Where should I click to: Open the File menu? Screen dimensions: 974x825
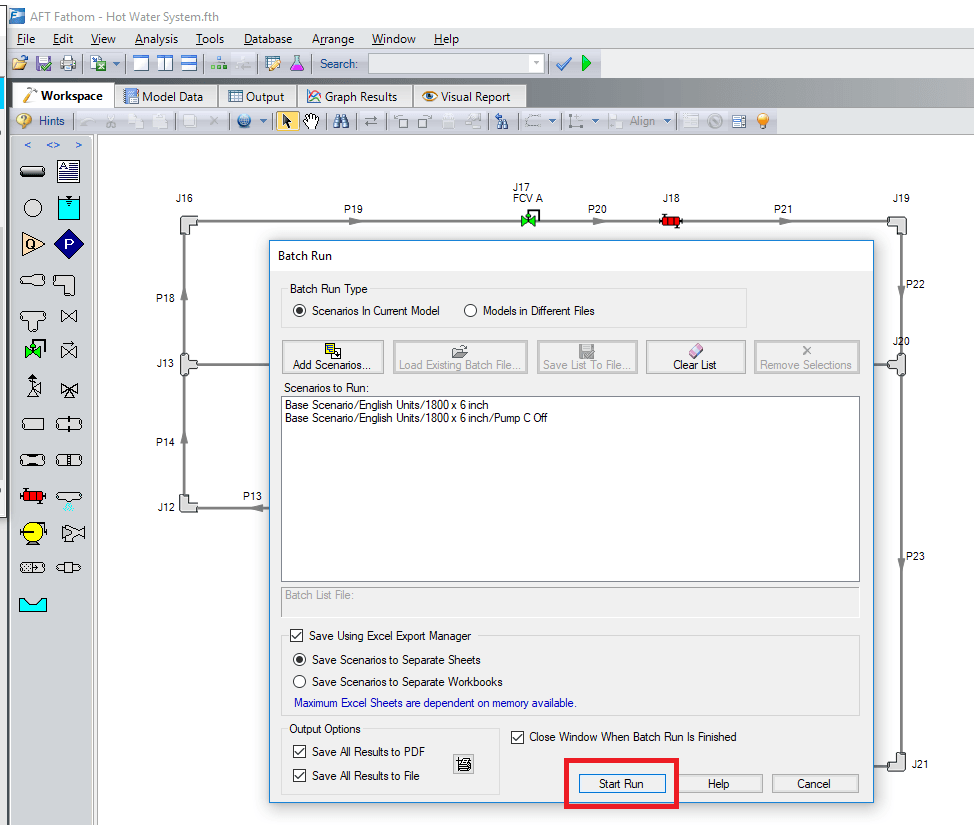coord(26,39)
